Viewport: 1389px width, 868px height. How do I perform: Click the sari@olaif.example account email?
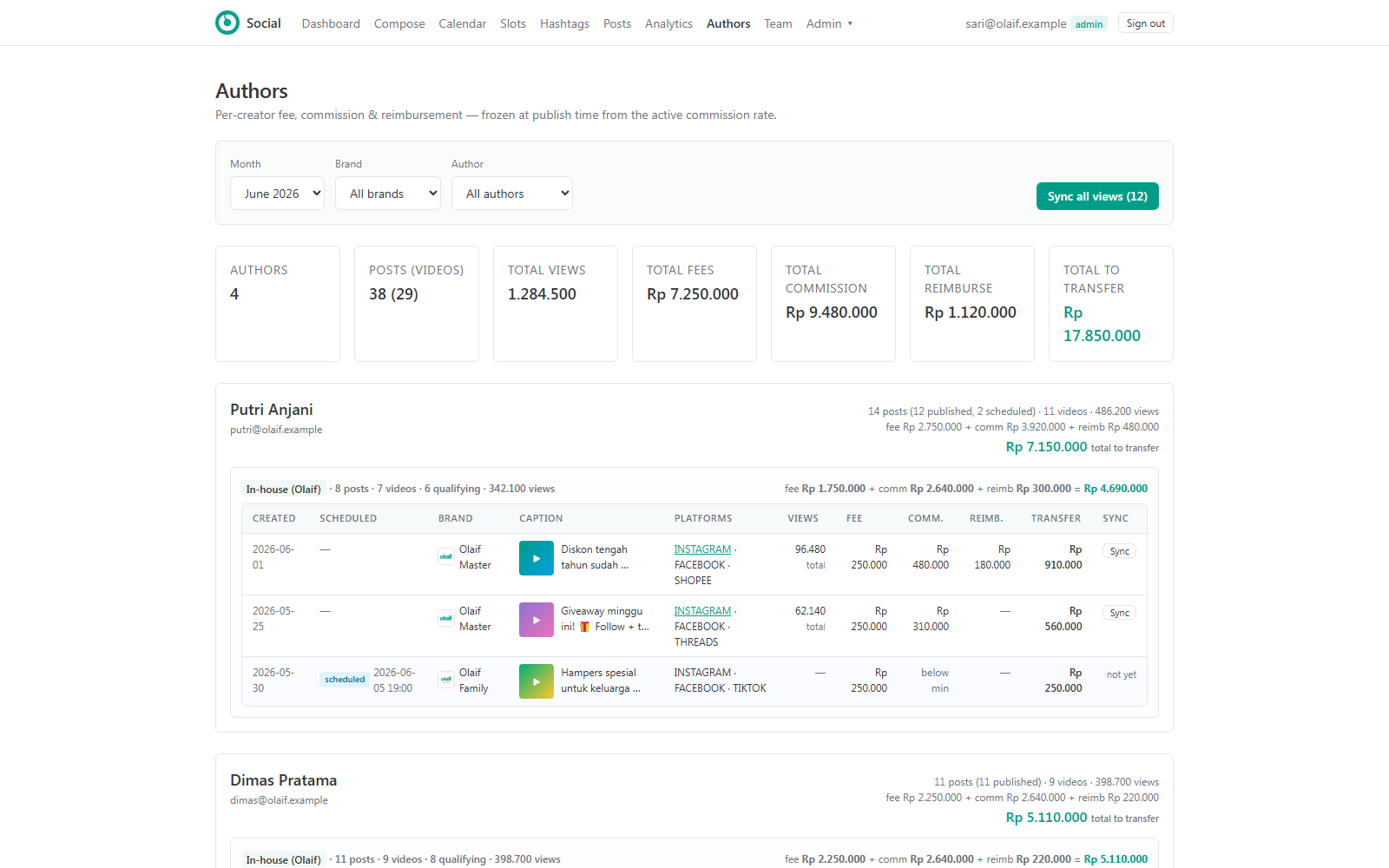coord(1016,23)
